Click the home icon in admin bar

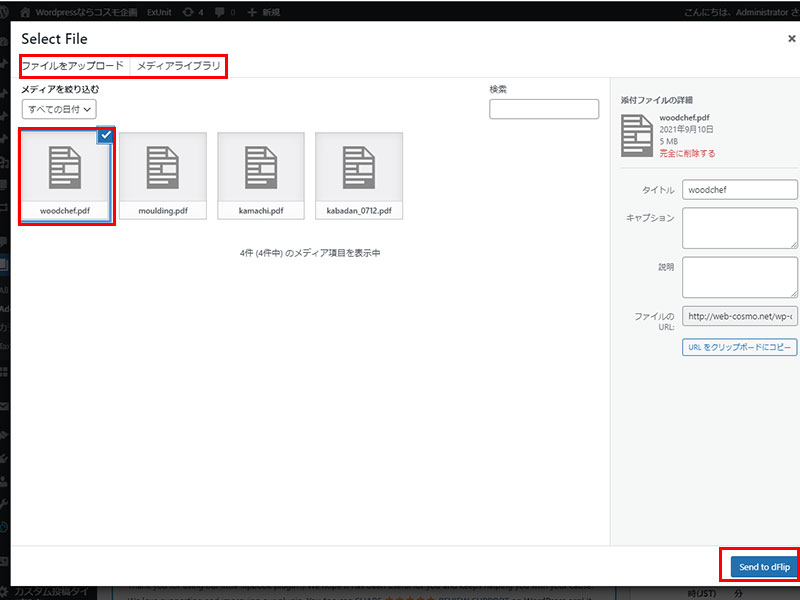pyautogui.click(x=25, y=12)
